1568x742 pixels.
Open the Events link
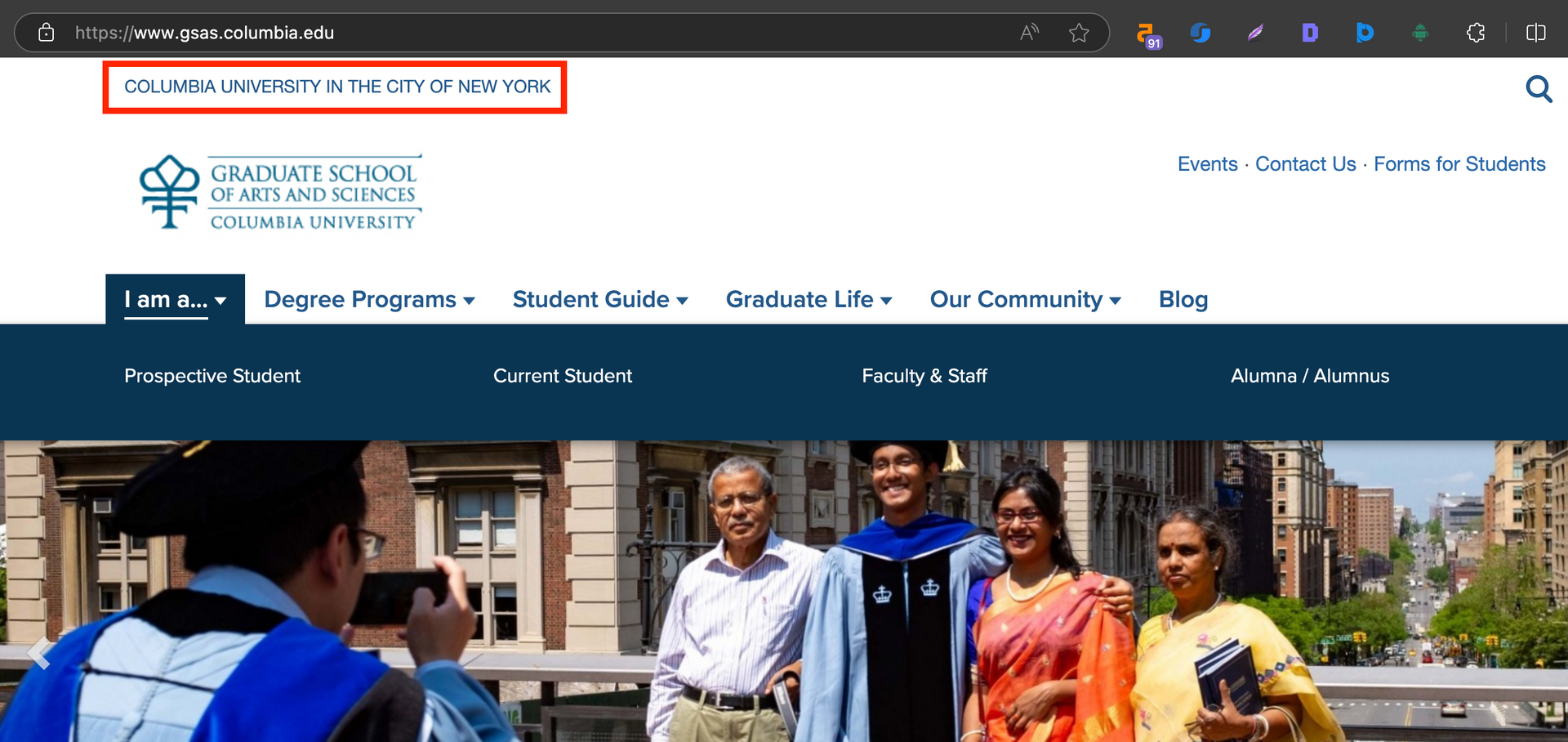1207,164
